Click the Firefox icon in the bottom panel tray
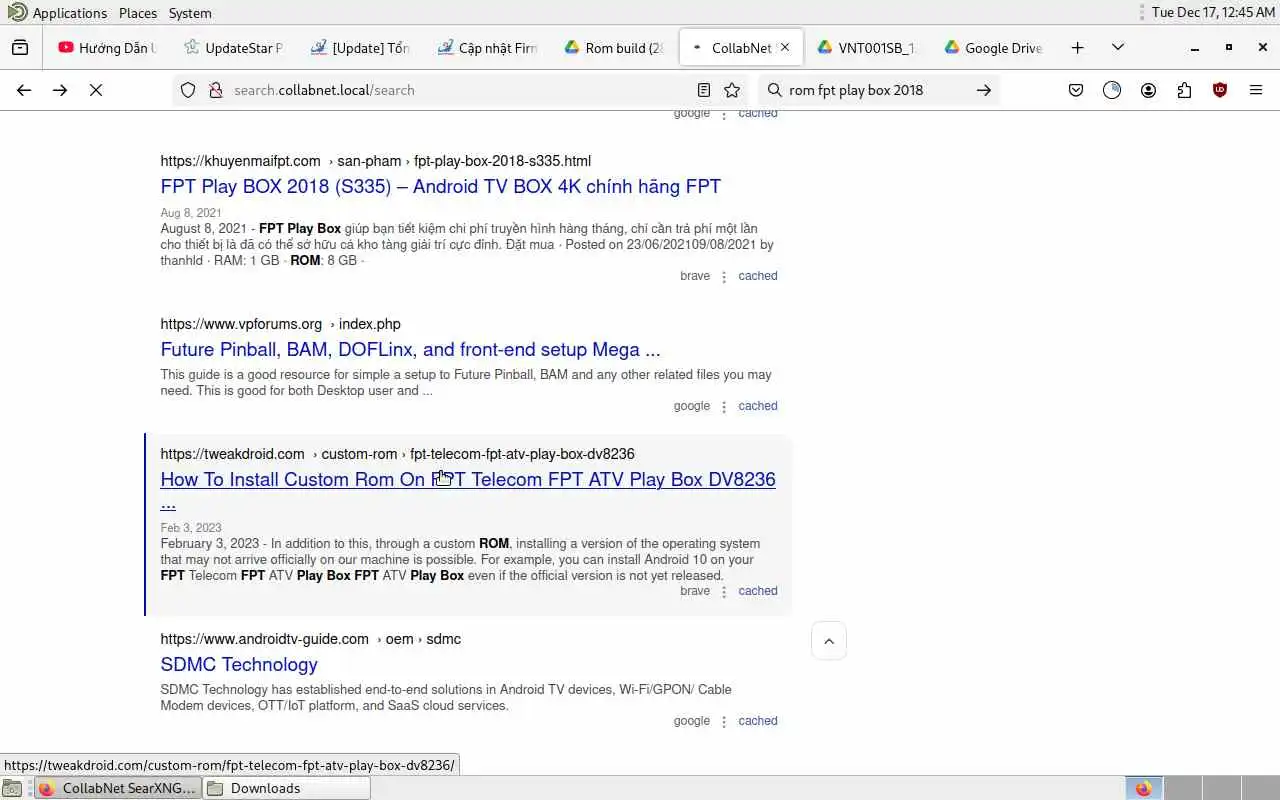 tap(1143, 788)
